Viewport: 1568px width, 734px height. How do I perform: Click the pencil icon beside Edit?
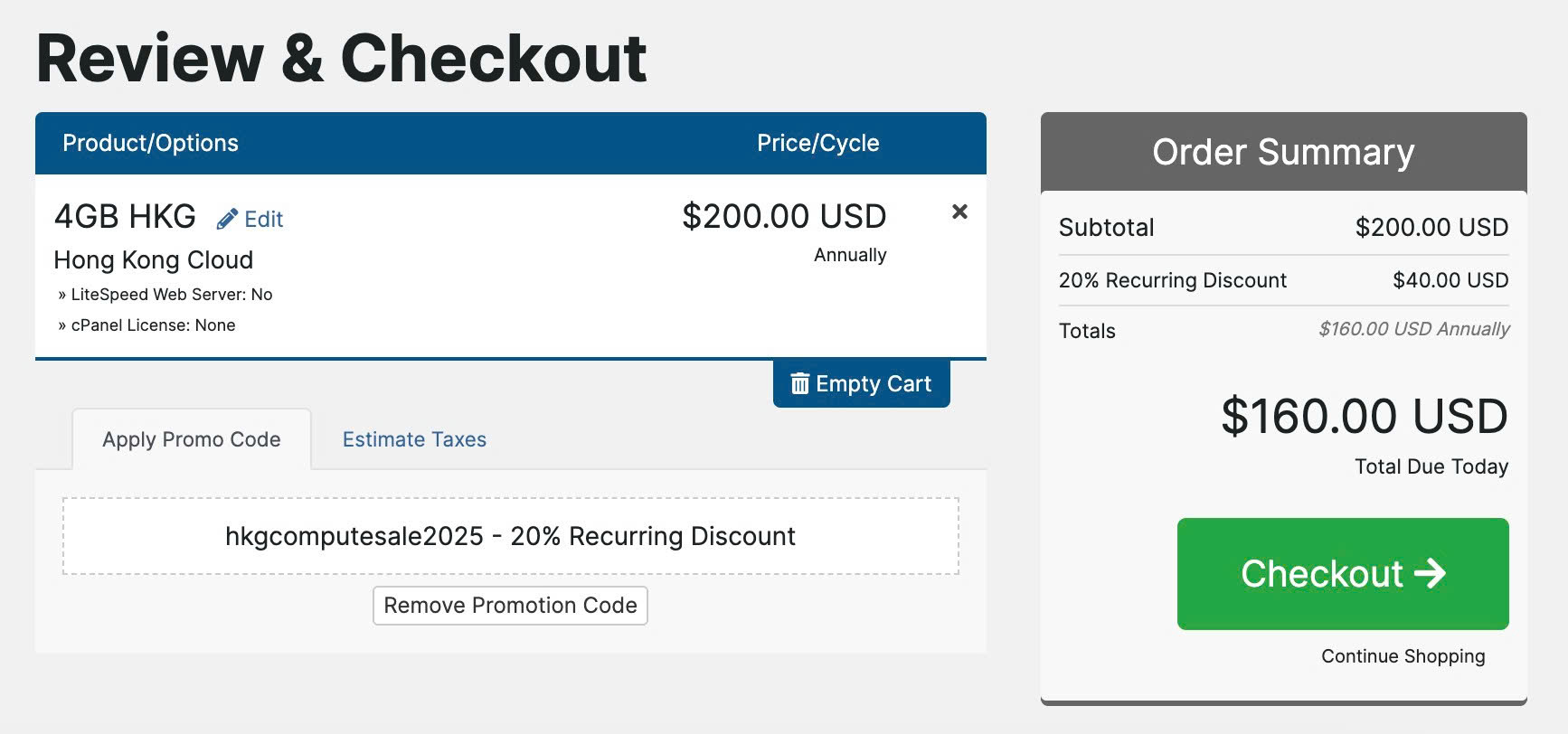pyautogui.click(x=227, y=219)
